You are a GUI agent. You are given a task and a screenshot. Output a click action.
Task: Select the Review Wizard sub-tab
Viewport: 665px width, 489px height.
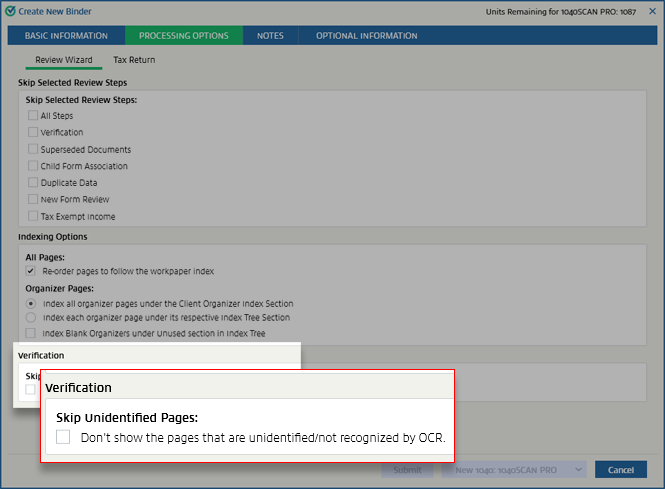pos(64,60)
